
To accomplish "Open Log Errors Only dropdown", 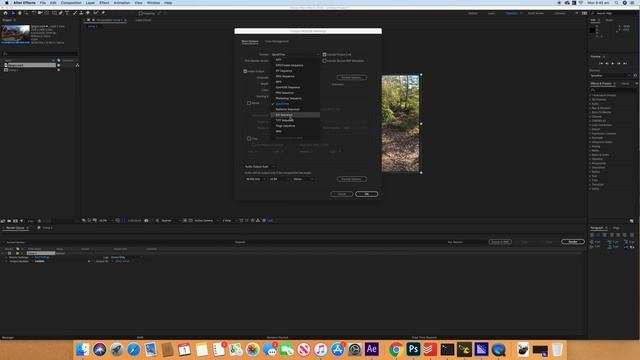I will (127, 257).
